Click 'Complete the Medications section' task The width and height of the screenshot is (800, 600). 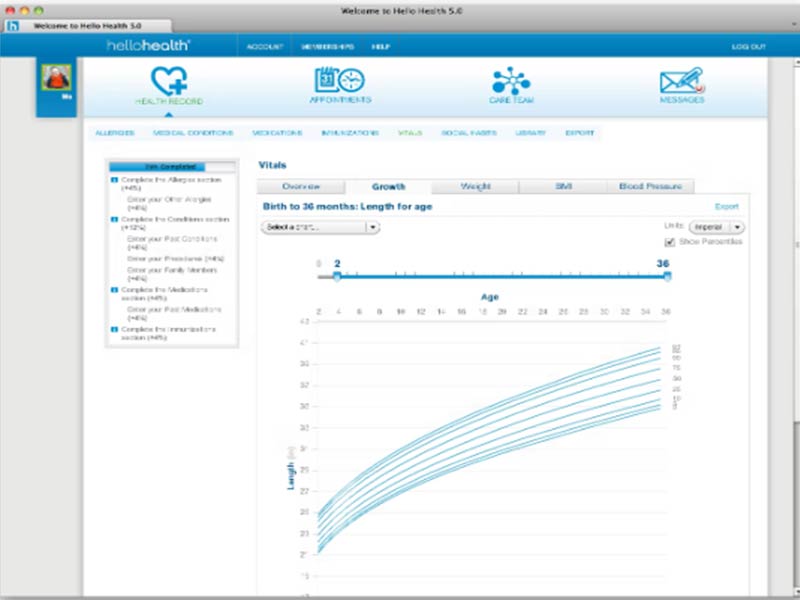click(x=164, y=293)
